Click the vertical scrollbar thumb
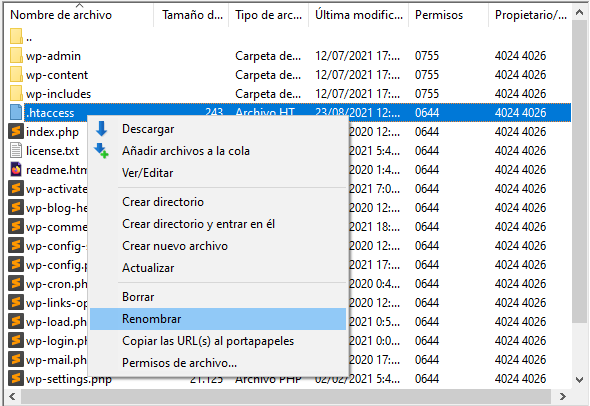This screenshot has height=406, width=590. pos(579,171)
